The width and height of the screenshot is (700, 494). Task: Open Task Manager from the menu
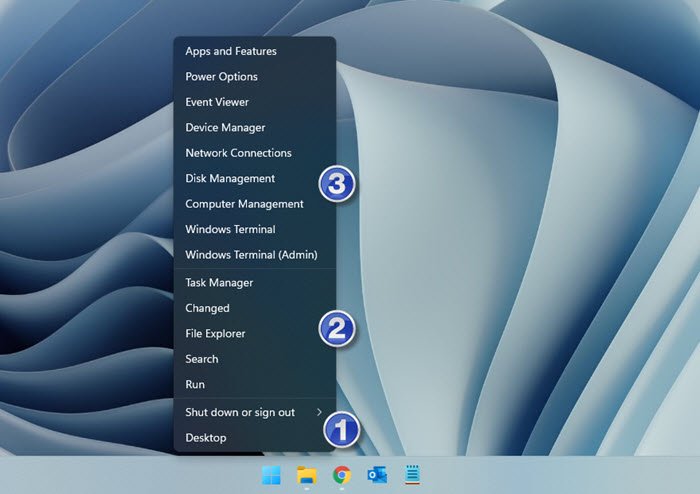pos(219,283)
